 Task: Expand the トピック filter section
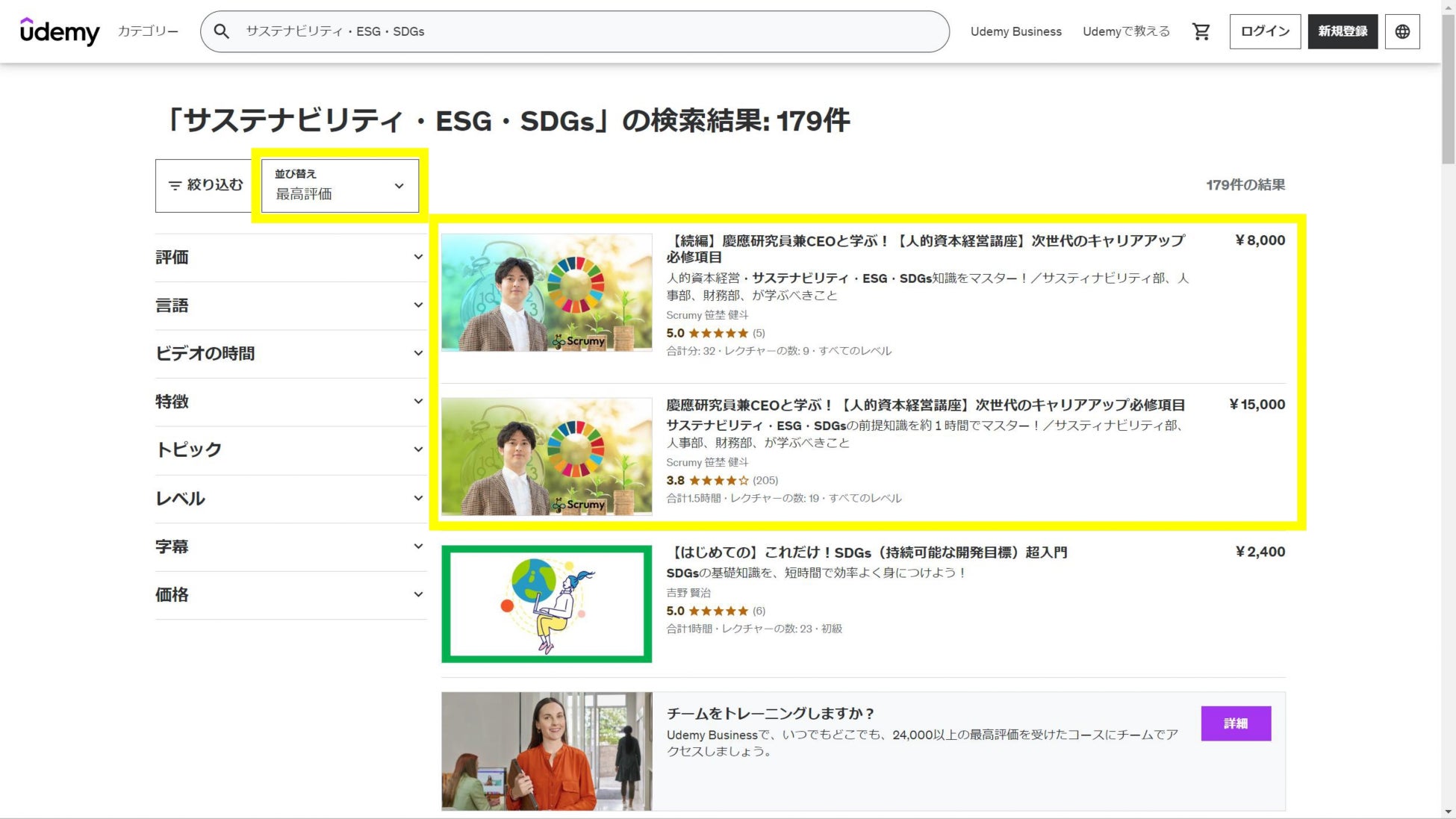(290, 450)
